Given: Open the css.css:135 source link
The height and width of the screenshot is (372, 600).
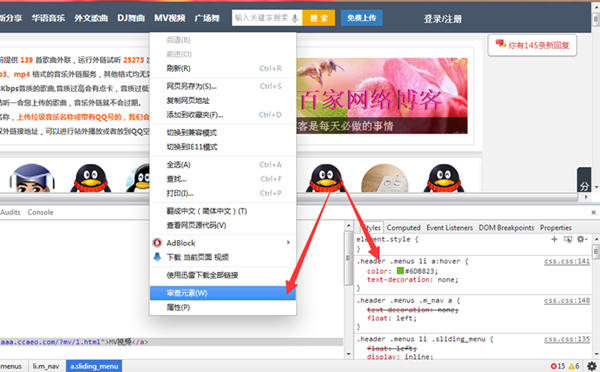Looking at the screenshot, I should pos(567,339).
